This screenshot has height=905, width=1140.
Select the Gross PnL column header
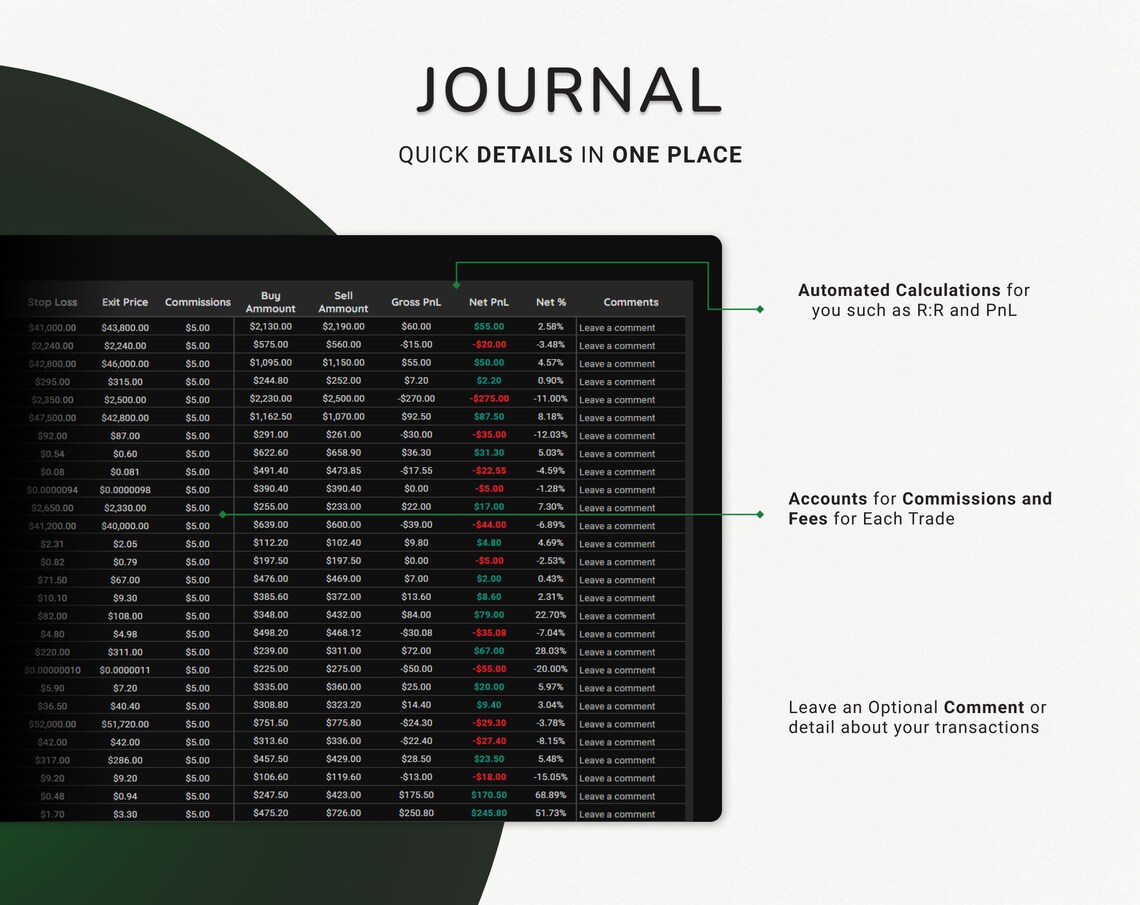coord(416,302)
